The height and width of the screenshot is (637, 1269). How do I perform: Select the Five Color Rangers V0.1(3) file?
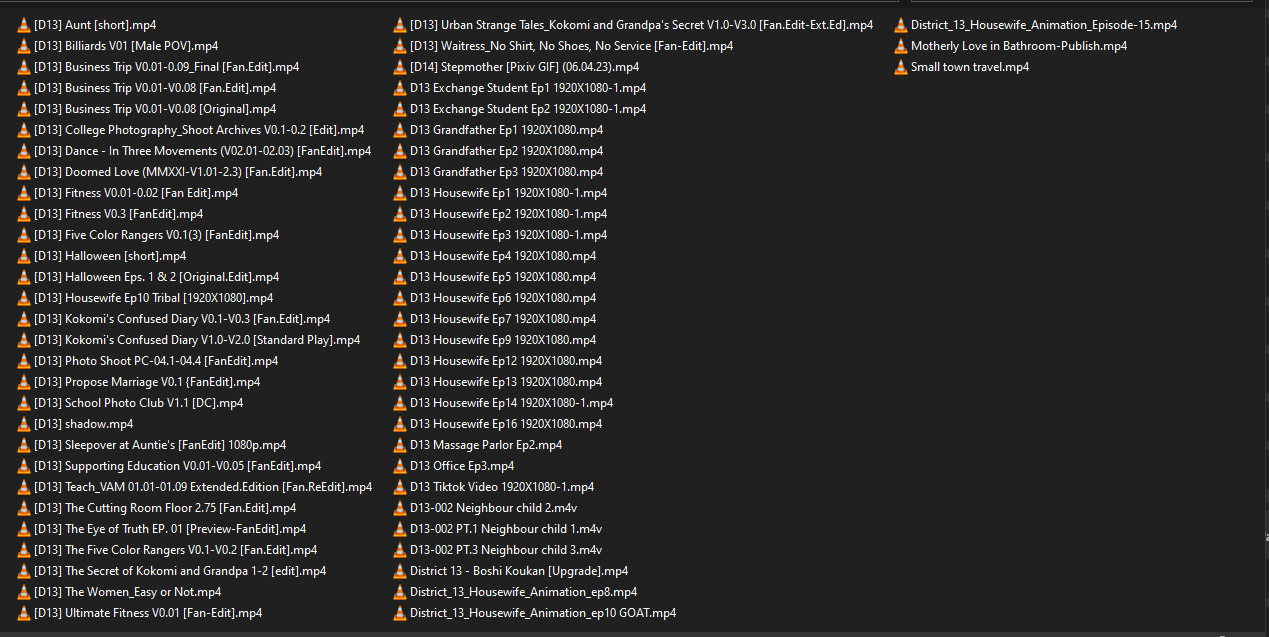156,235
